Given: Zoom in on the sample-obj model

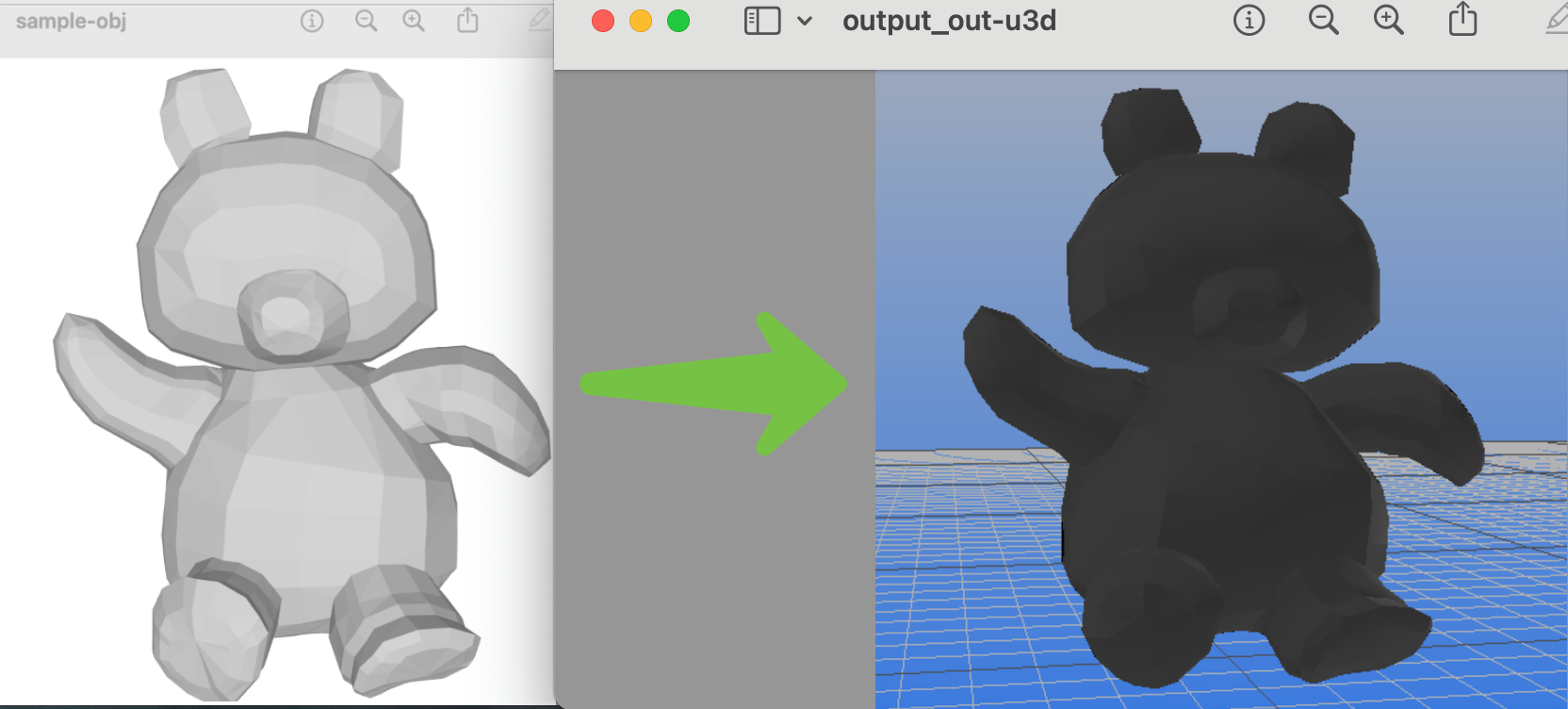Looking at the screenshot, I should coord(414,21).
